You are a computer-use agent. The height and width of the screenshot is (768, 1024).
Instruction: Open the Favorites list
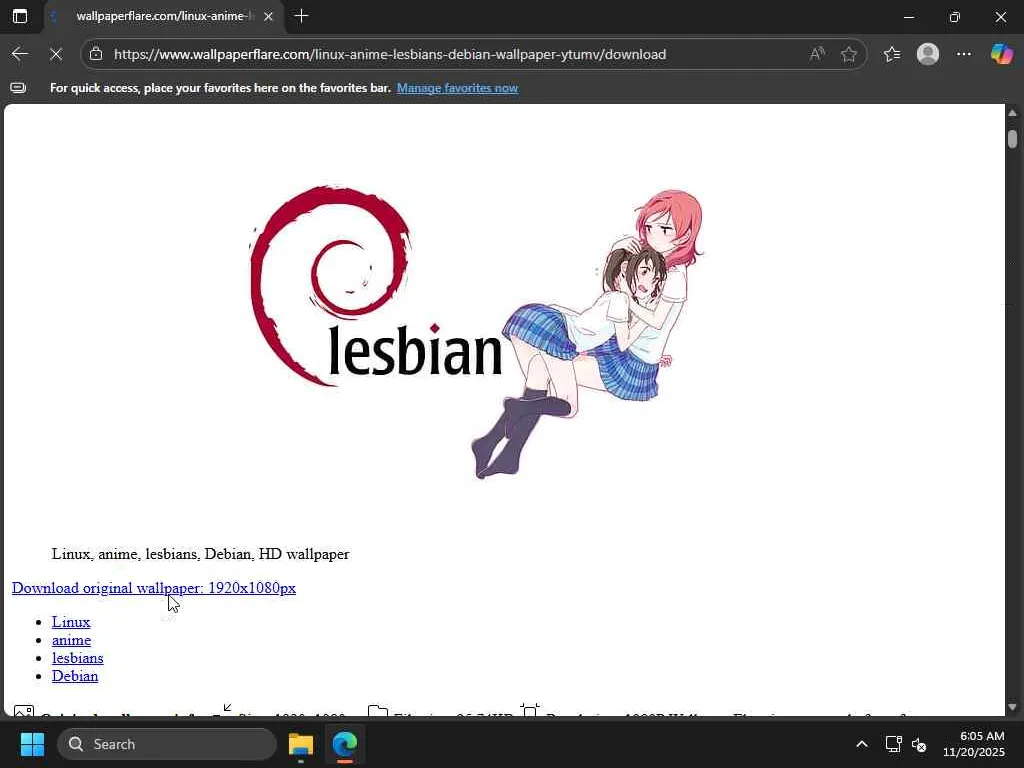pos(892,54)
